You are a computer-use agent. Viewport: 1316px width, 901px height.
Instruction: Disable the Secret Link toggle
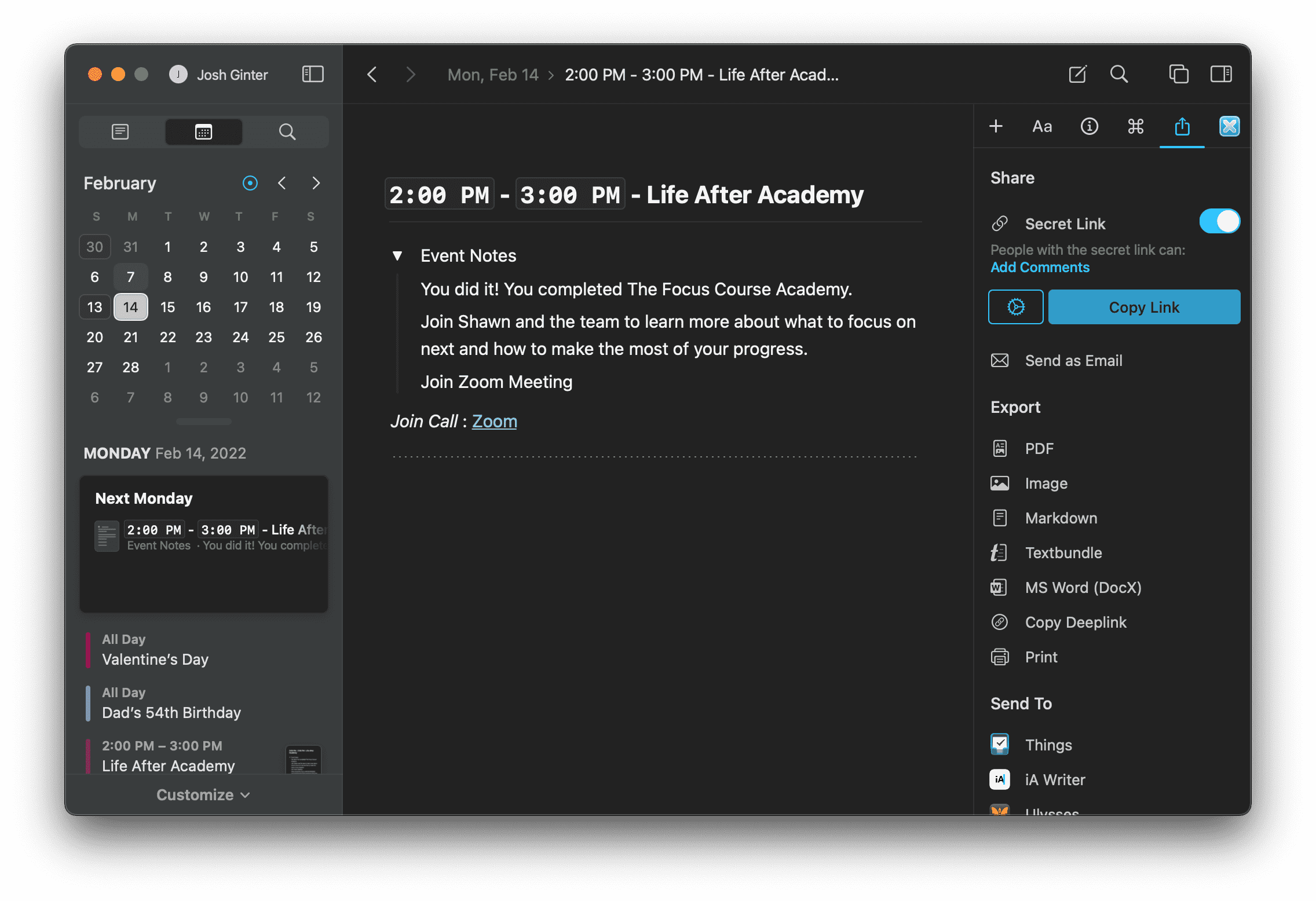pos(1219,222)
